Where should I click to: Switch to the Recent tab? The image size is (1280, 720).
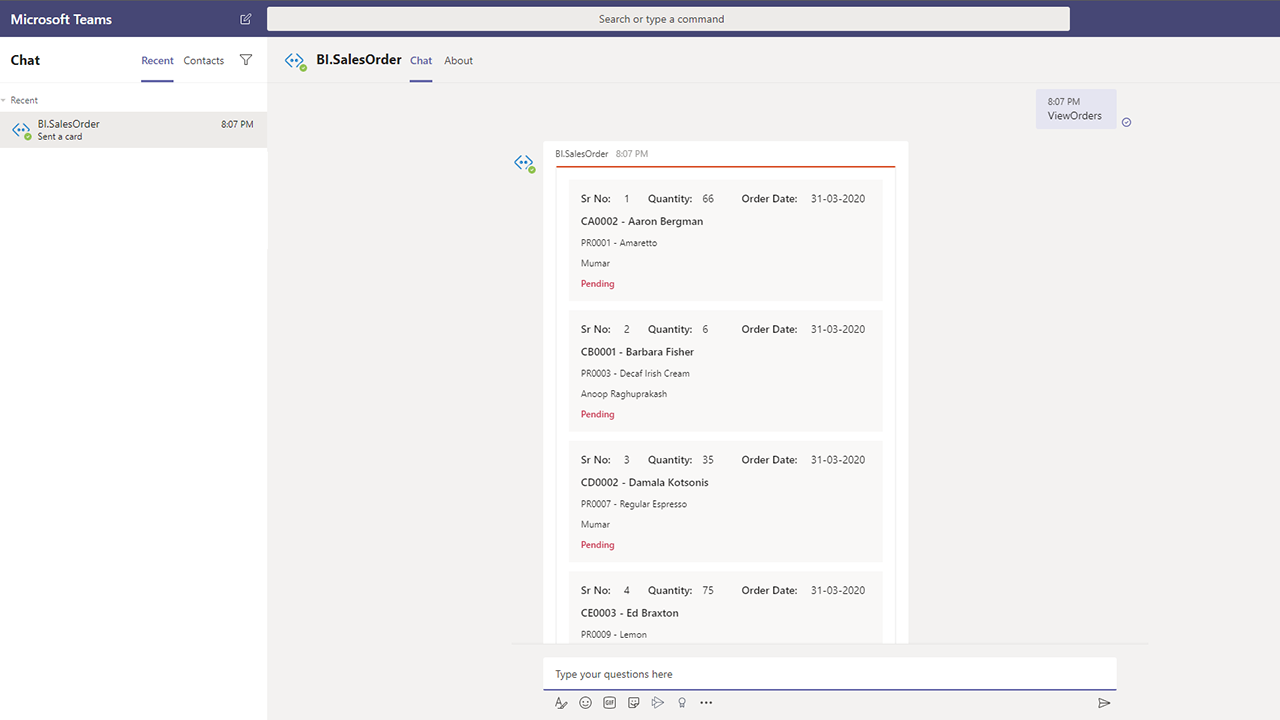point(157,61)
